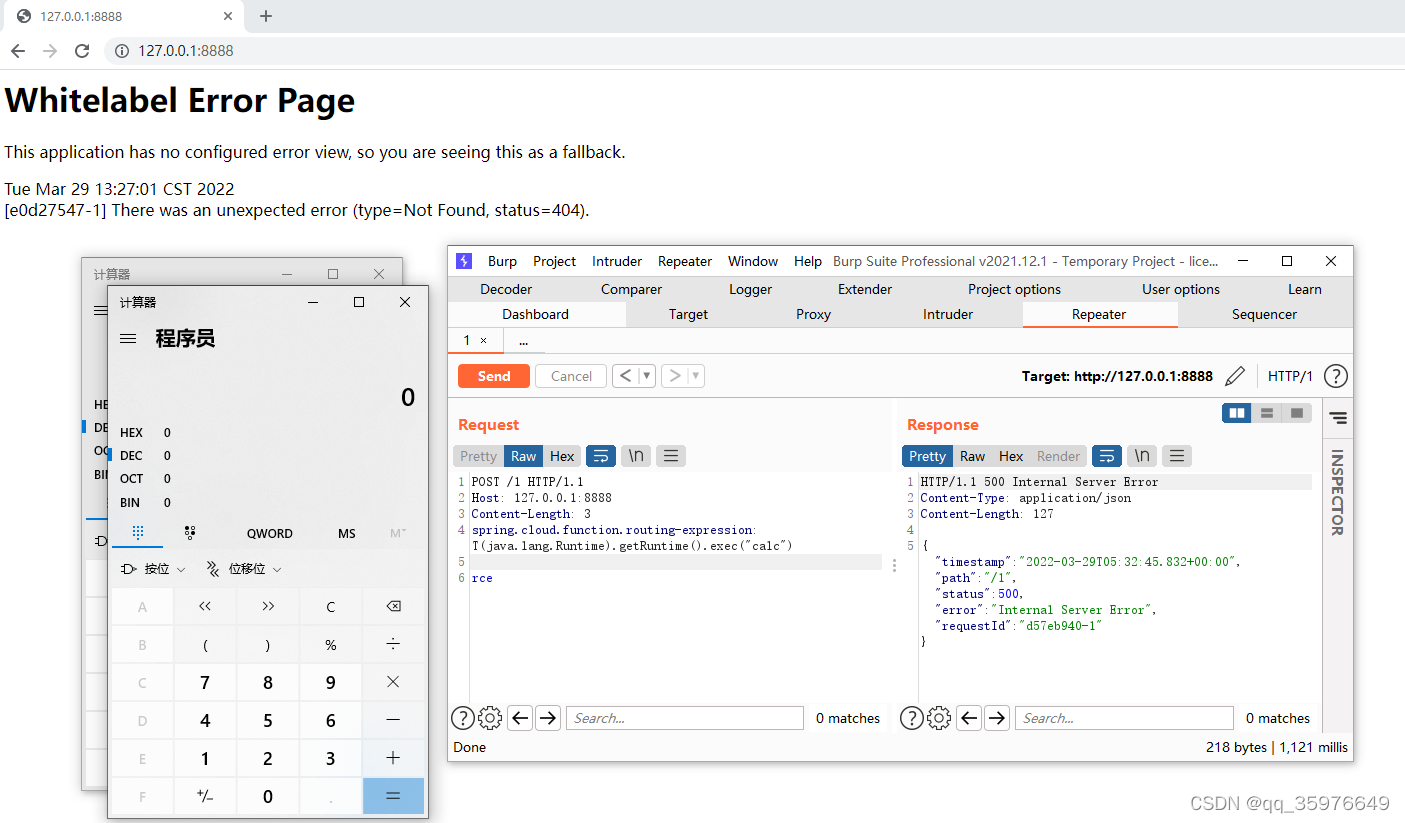1405x823 pixels.
Task: Switch to the Sequencer tab
Action: (x=1264, y=314)
